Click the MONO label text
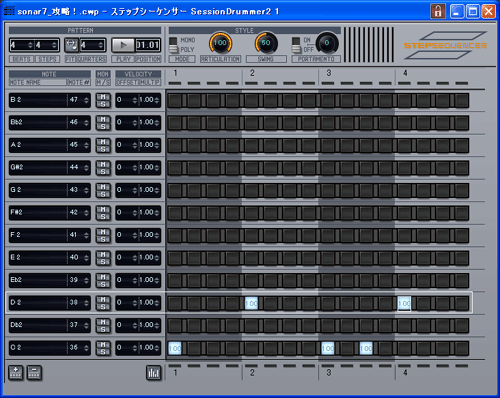Image resolution: width=500 pixels, height=398 pixels. (188, 40)
